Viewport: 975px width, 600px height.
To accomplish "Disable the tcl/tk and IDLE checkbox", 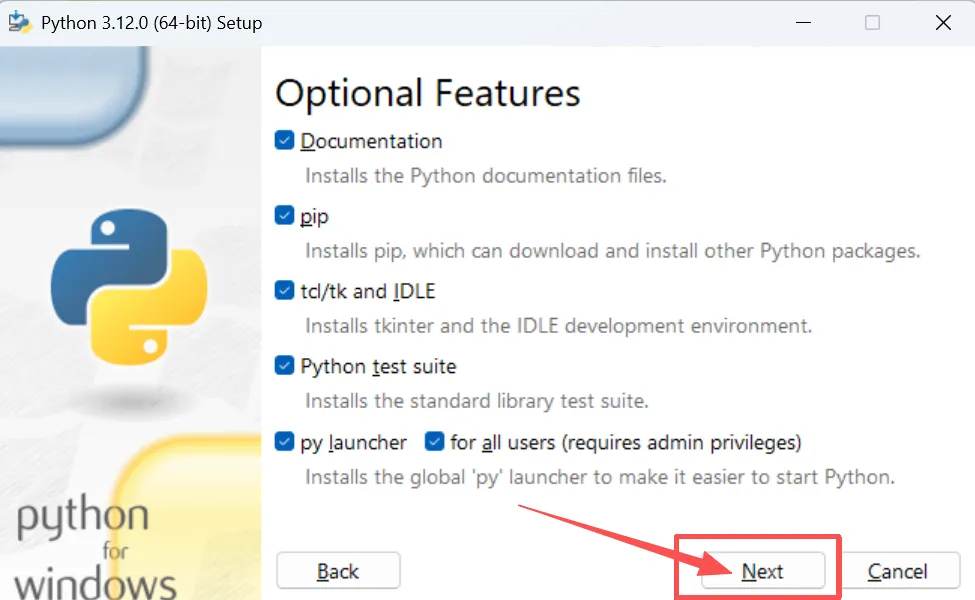I will tap(285, 291).
